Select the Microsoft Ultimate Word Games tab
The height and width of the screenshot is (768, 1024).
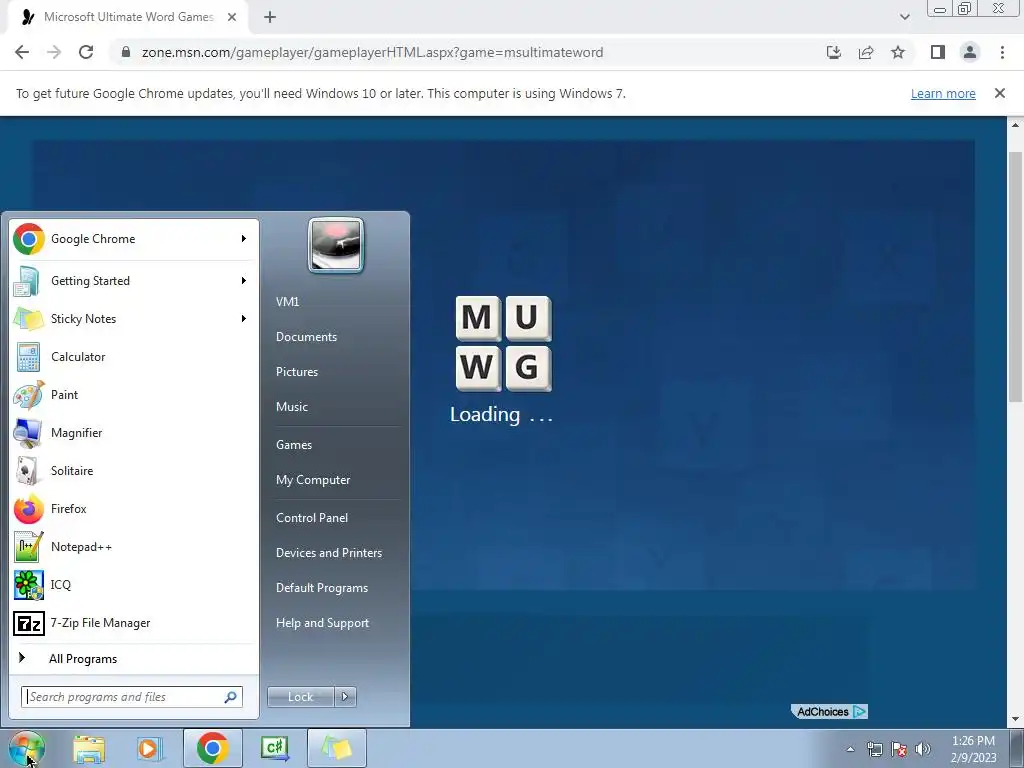(x=128, y=17)
